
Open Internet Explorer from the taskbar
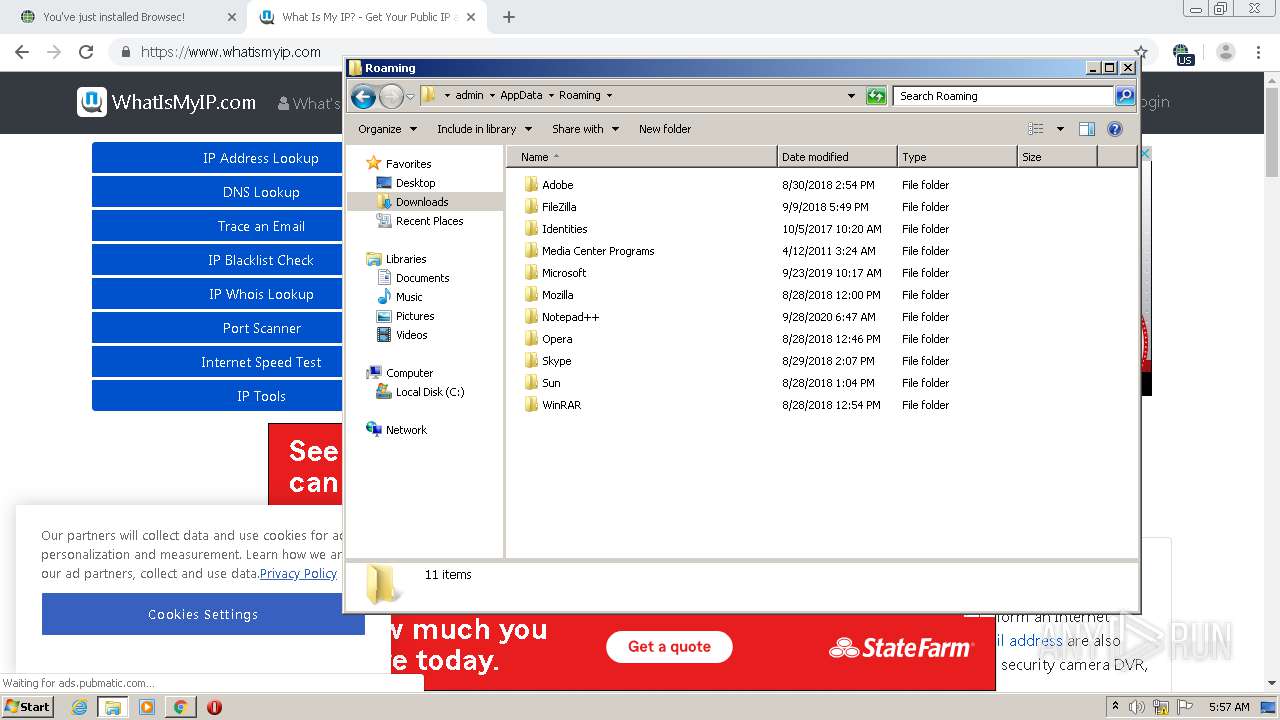point(79,707)
